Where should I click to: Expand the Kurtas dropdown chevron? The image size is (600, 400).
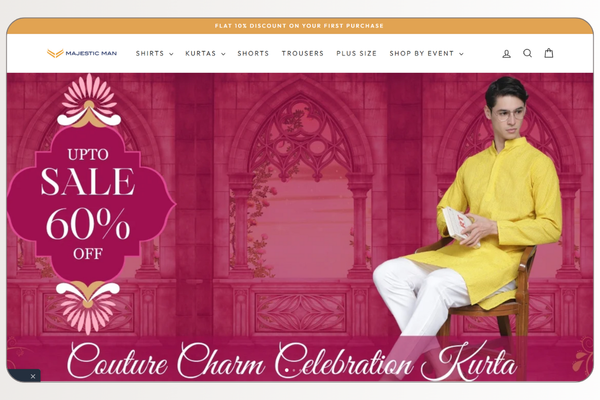223,54
